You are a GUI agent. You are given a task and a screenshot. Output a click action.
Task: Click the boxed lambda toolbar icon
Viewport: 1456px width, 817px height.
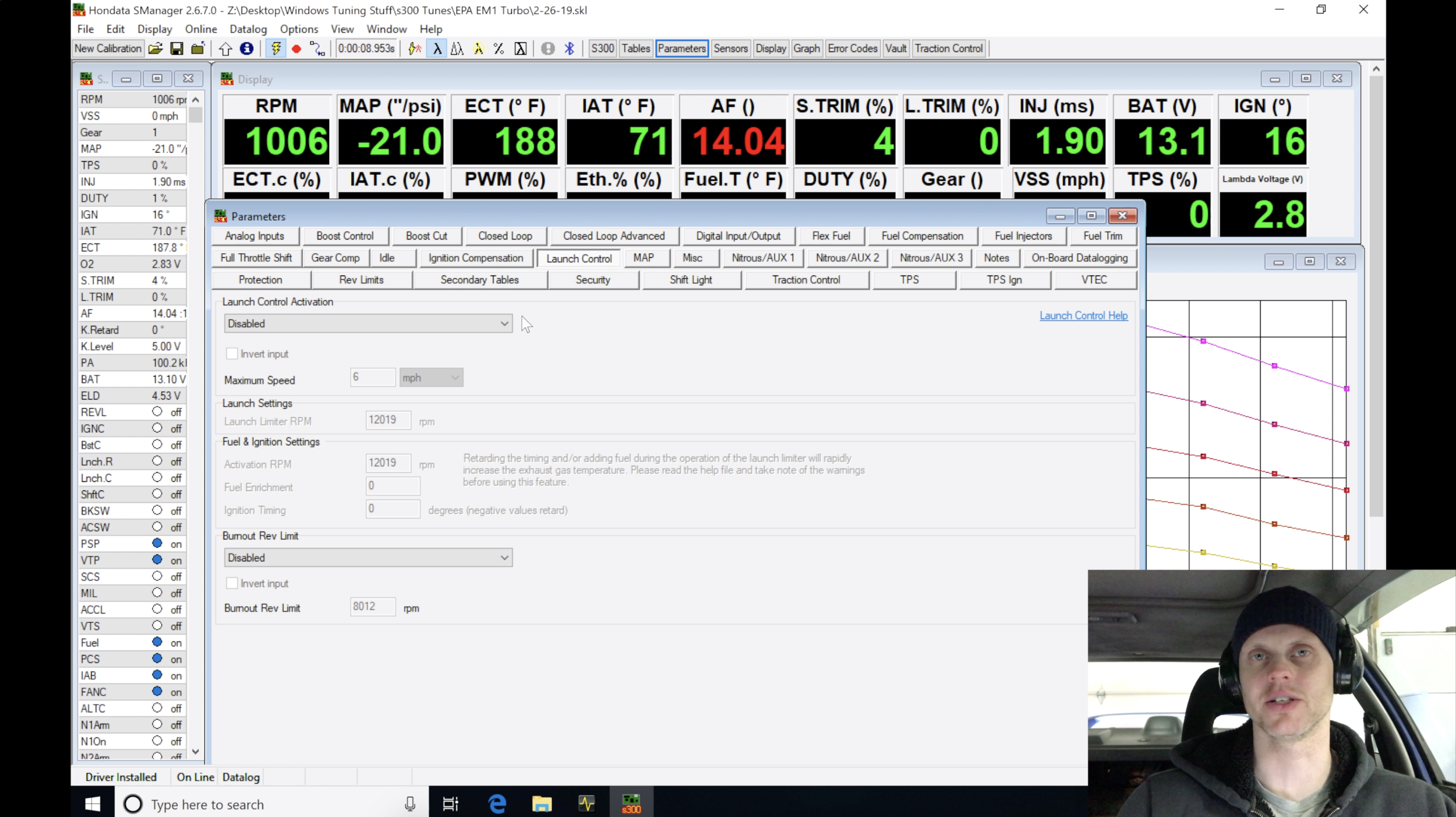(x=520, y=49)
